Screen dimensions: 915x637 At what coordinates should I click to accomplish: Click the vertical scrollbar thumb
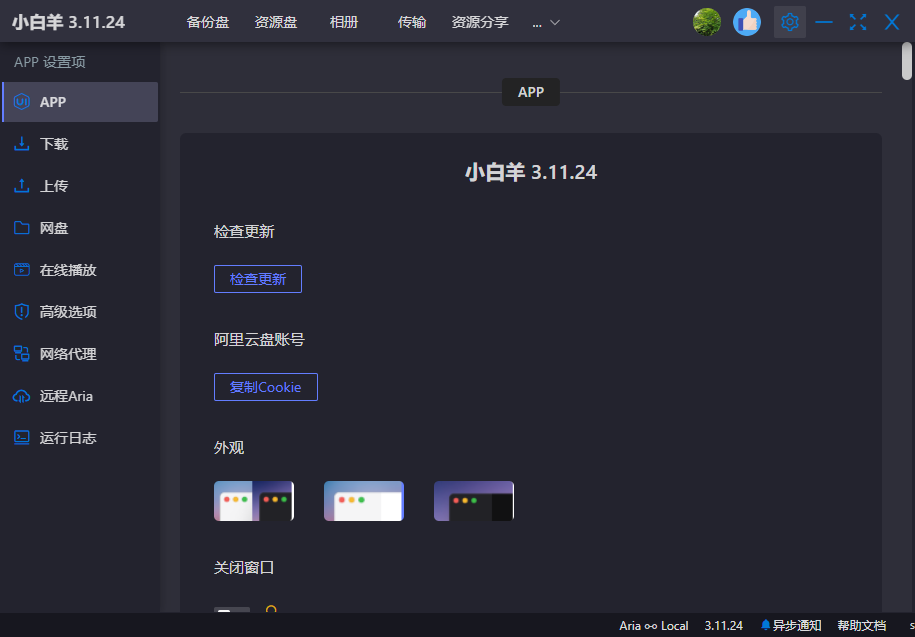906,61
